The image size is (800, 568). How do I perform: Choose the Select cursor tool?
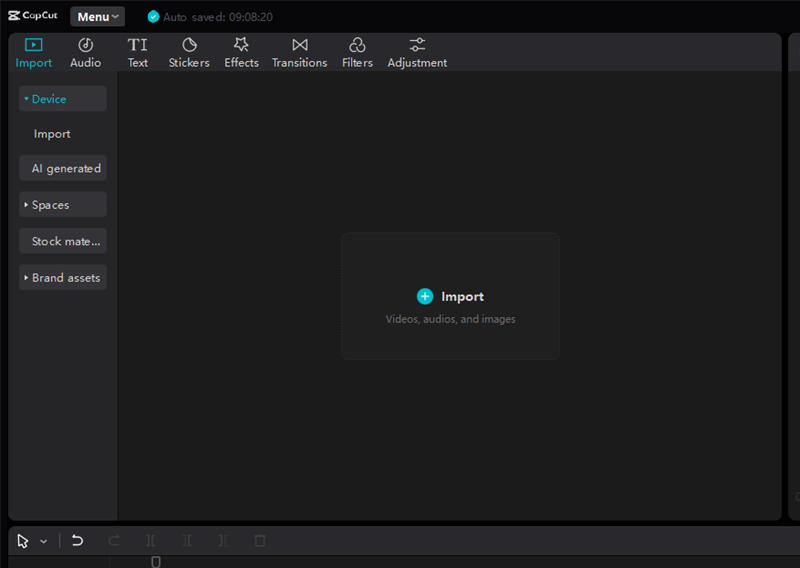(x=23, y=541)
